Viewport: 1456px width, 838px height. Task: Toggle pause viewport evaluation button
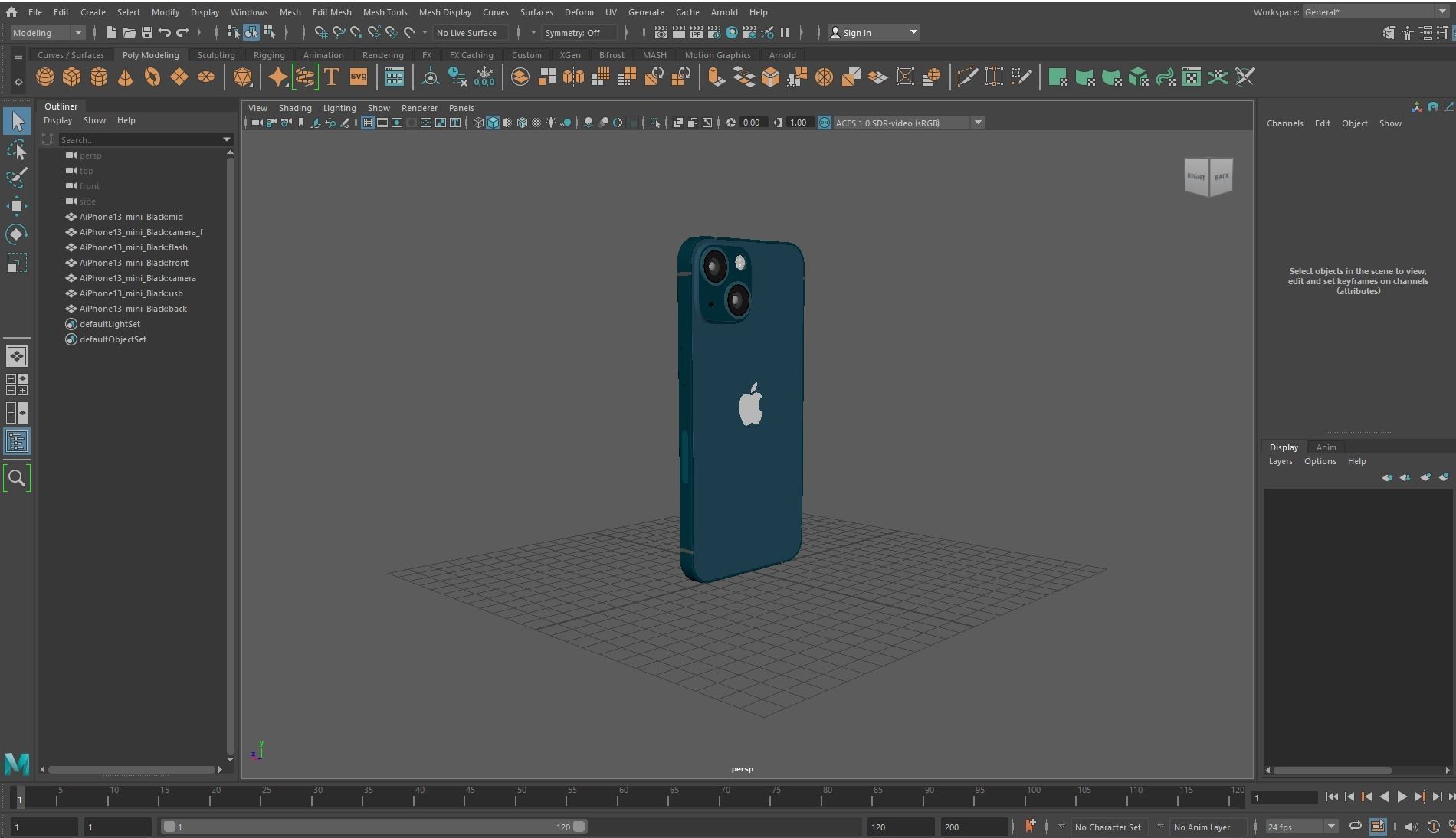tap(785, 32)
